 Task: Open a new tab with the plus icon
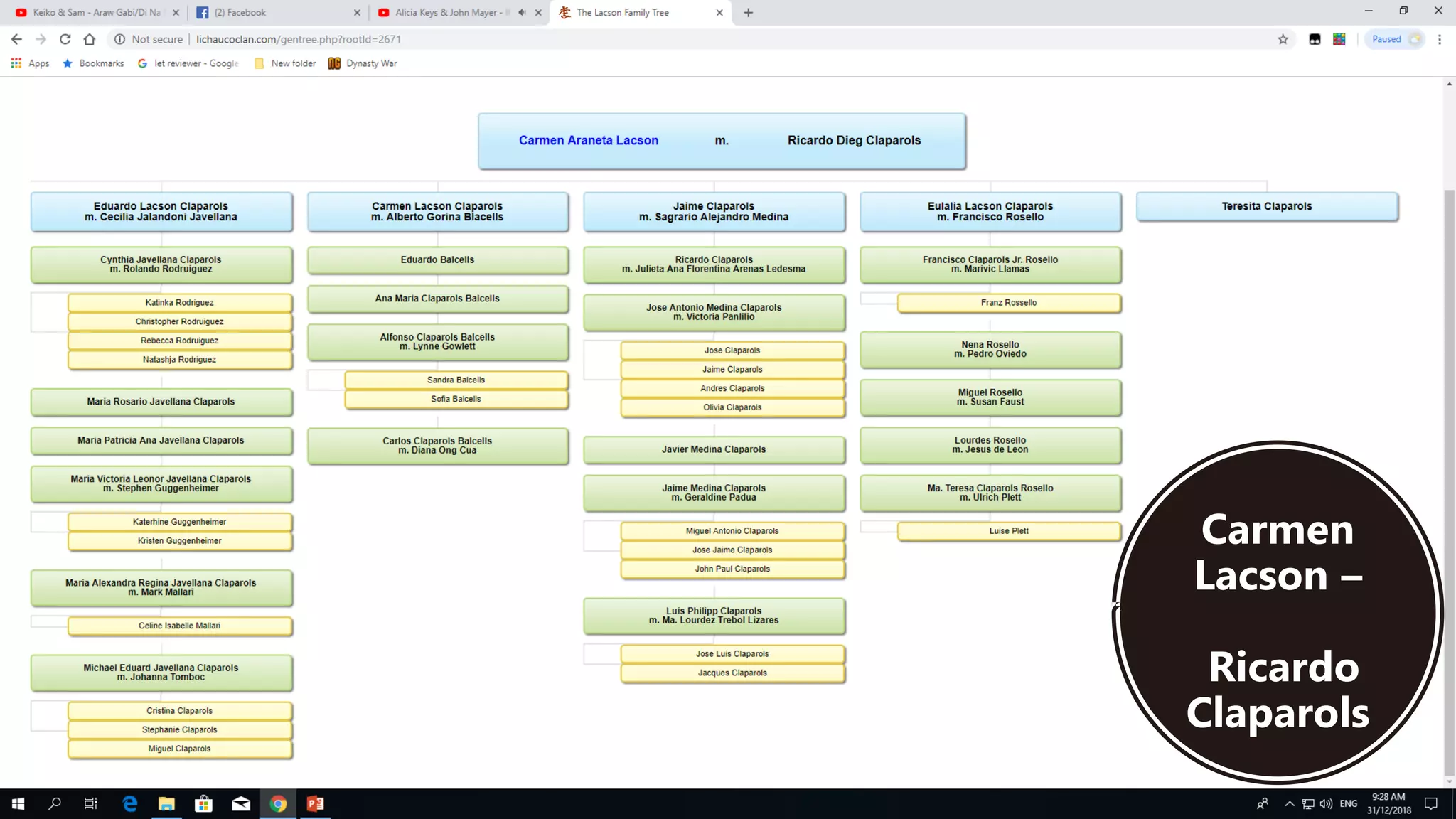[748, 12]
